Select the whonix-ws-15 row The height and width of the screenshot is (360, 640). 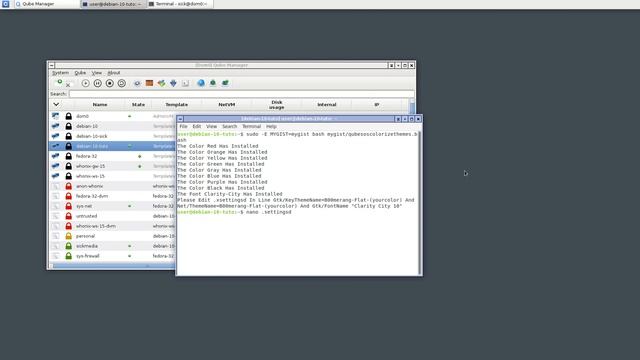pos(113,176)
